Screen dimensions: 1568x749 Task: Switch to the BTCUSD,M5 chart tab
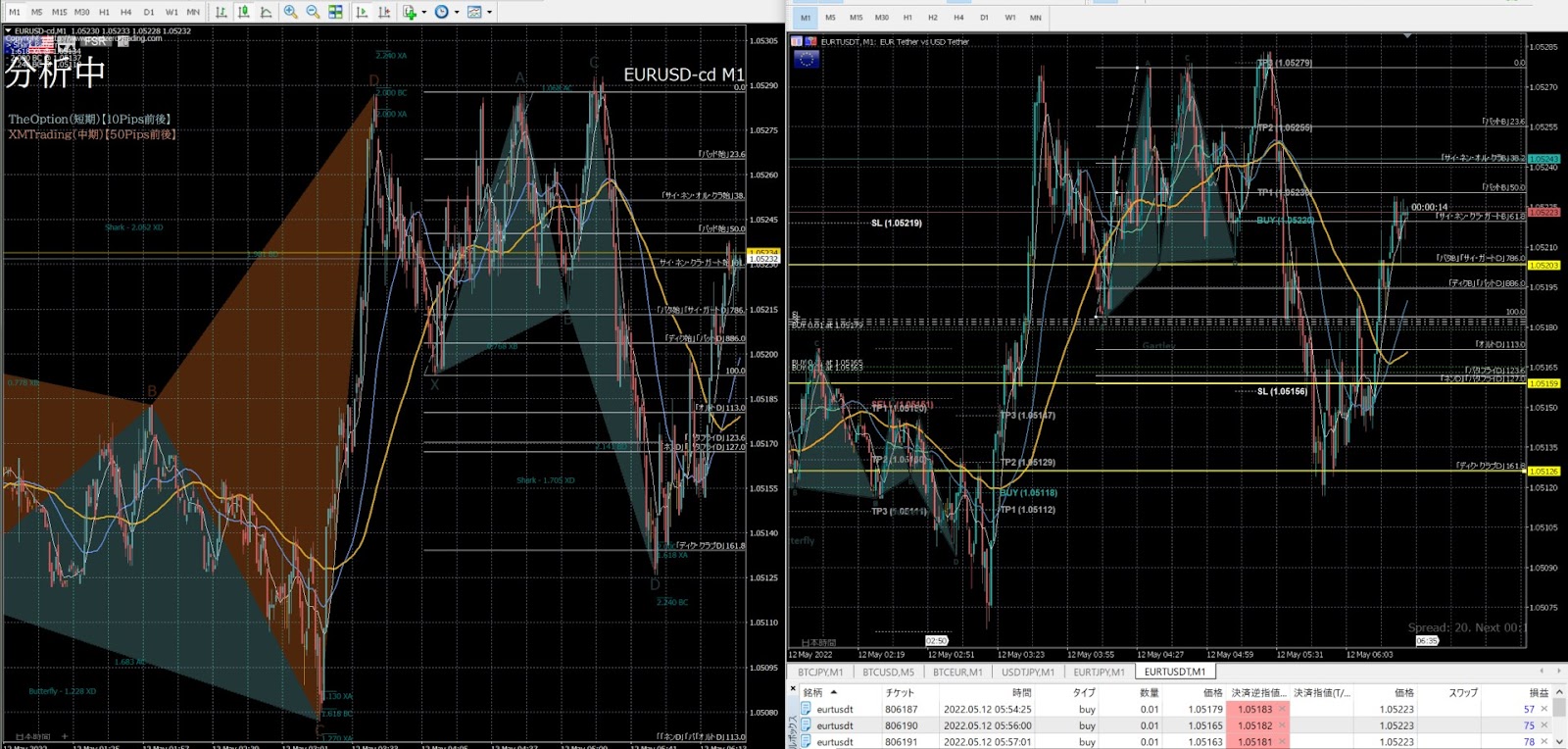(888, 672)
